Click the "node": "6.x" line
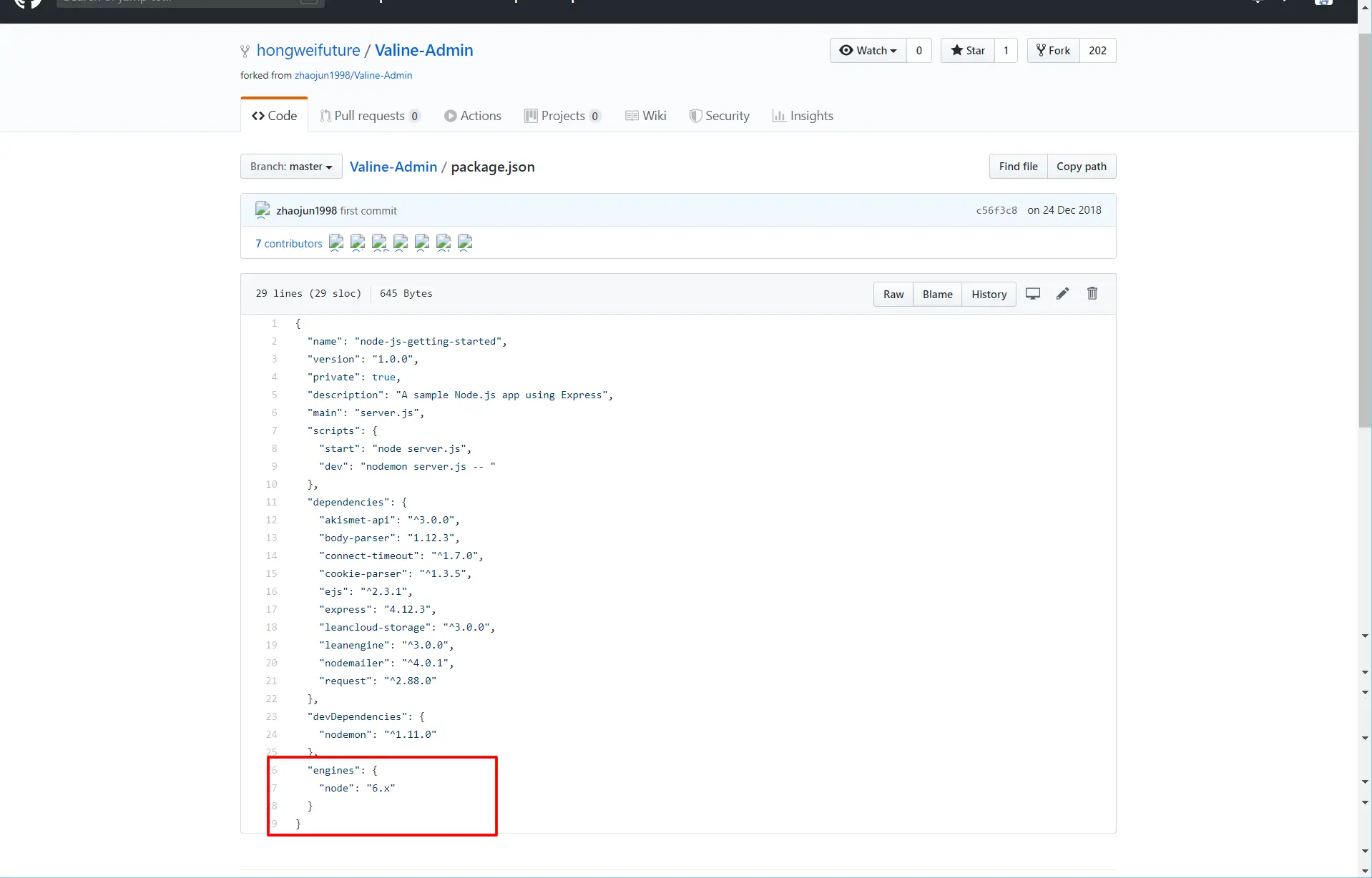The image size is (1372, 878). [357, 789]
